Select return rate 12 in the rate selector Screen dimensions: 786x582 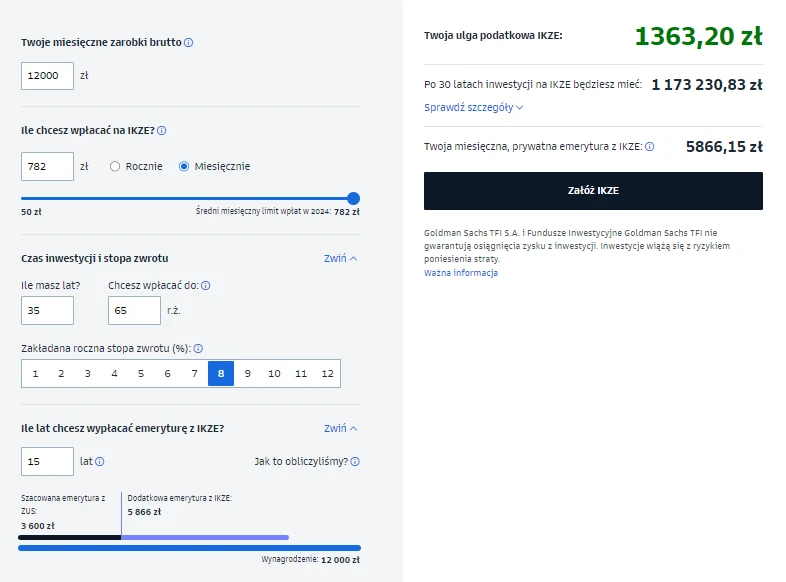[327, 374]
